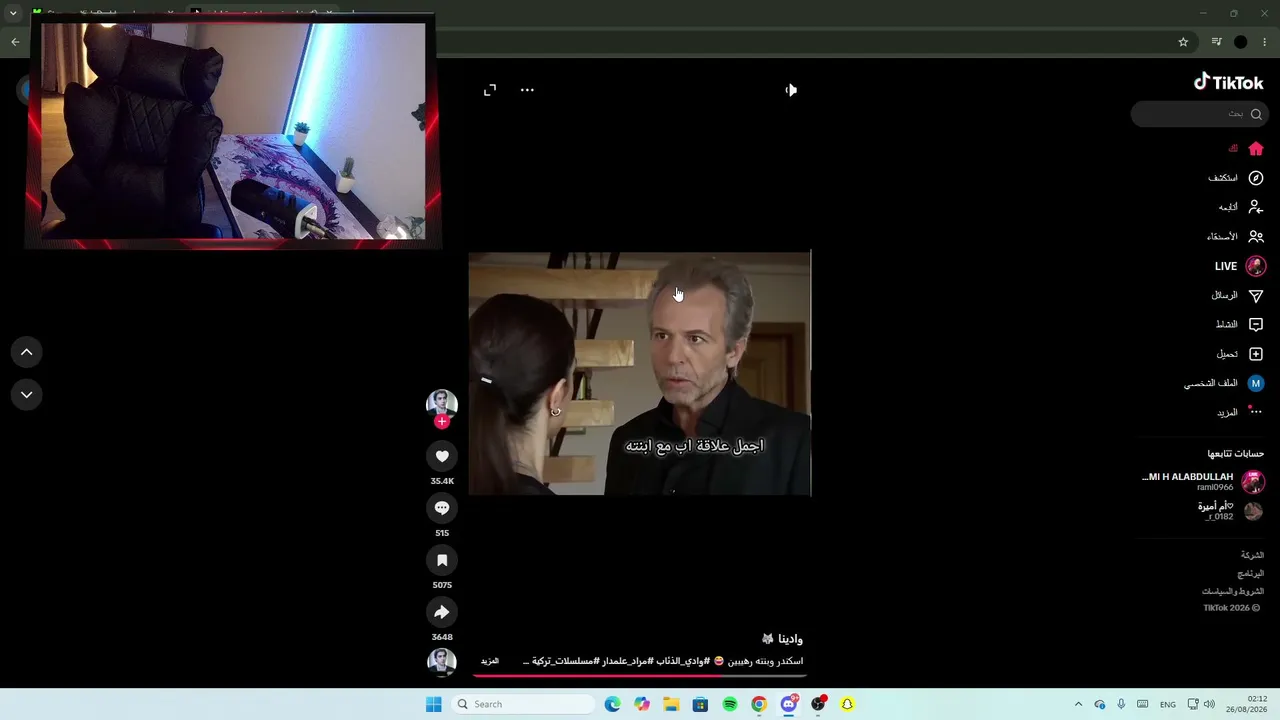Expand the More (المزيد) sidebar menu

click(x=1240, y=412)
